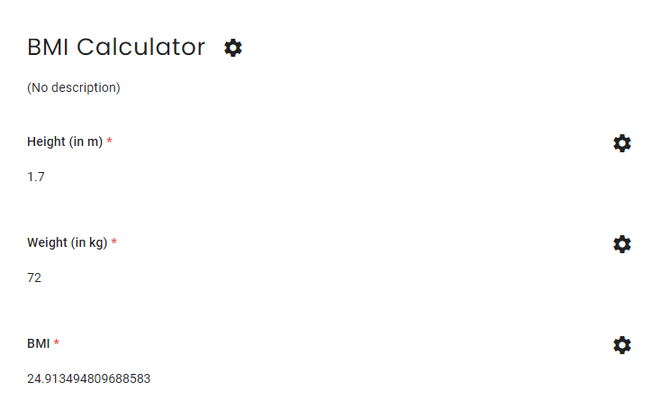Screen dimensions: 660x410
Task: Click the BMI result 24.913494809688583
Action: click(x=89, y=379)
